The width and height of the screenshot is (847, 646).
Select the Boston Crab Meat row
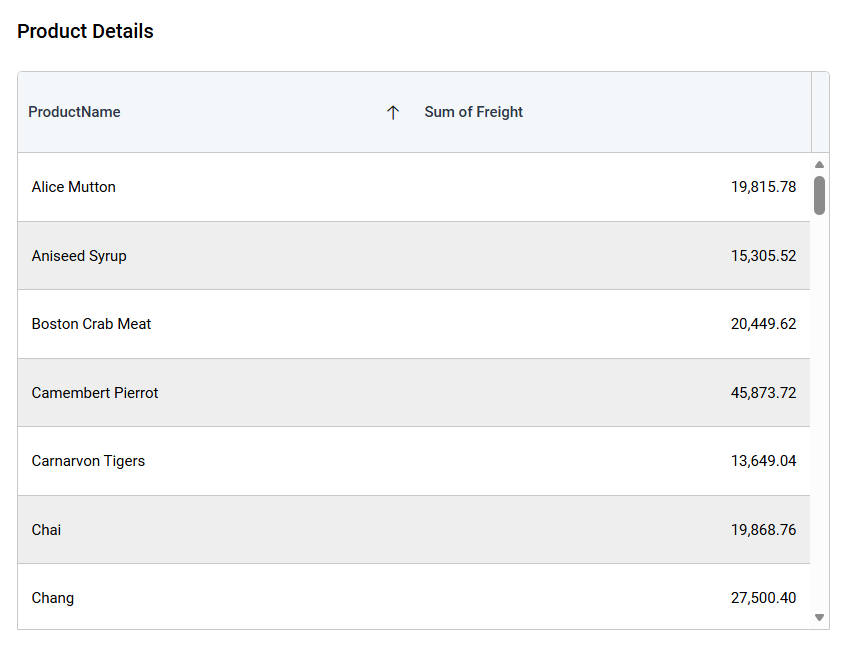click(92, 324)
